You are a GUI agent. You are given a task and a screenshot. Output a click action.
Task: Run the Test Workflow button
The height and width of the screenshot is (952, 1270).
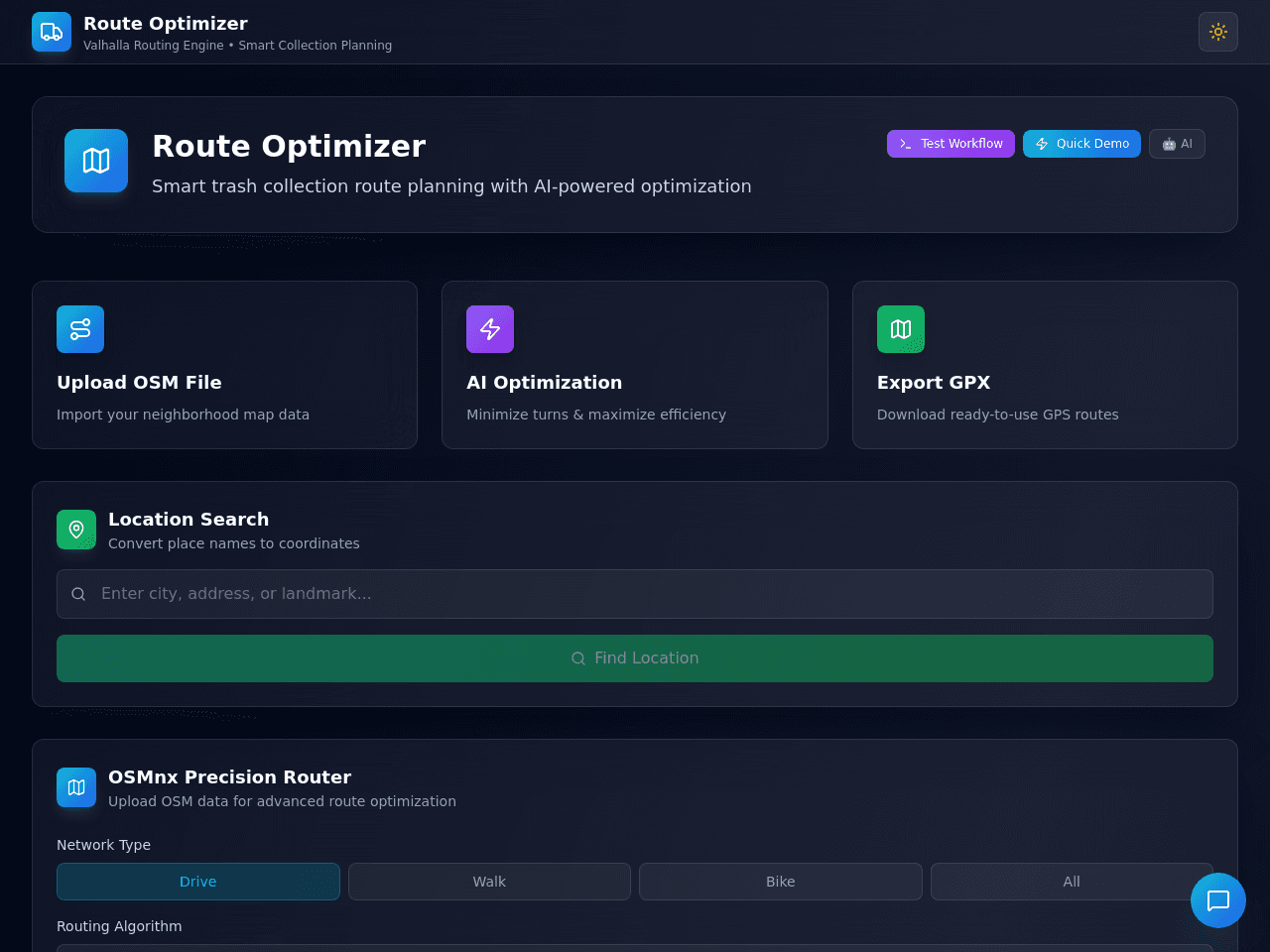coord(951,144)
